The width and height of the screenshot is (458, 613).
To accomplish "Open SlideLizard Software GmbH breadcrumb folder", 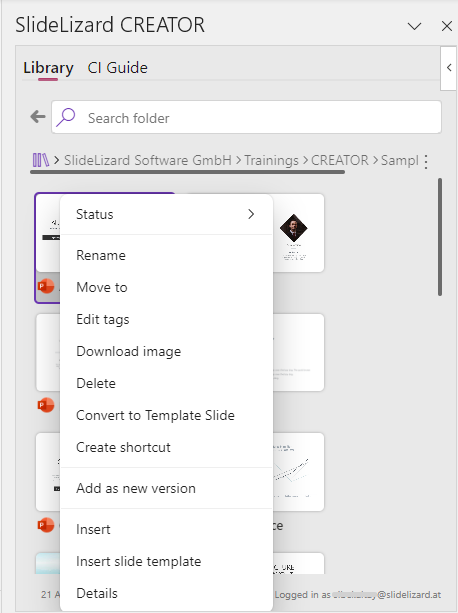I will coord(148,160).
